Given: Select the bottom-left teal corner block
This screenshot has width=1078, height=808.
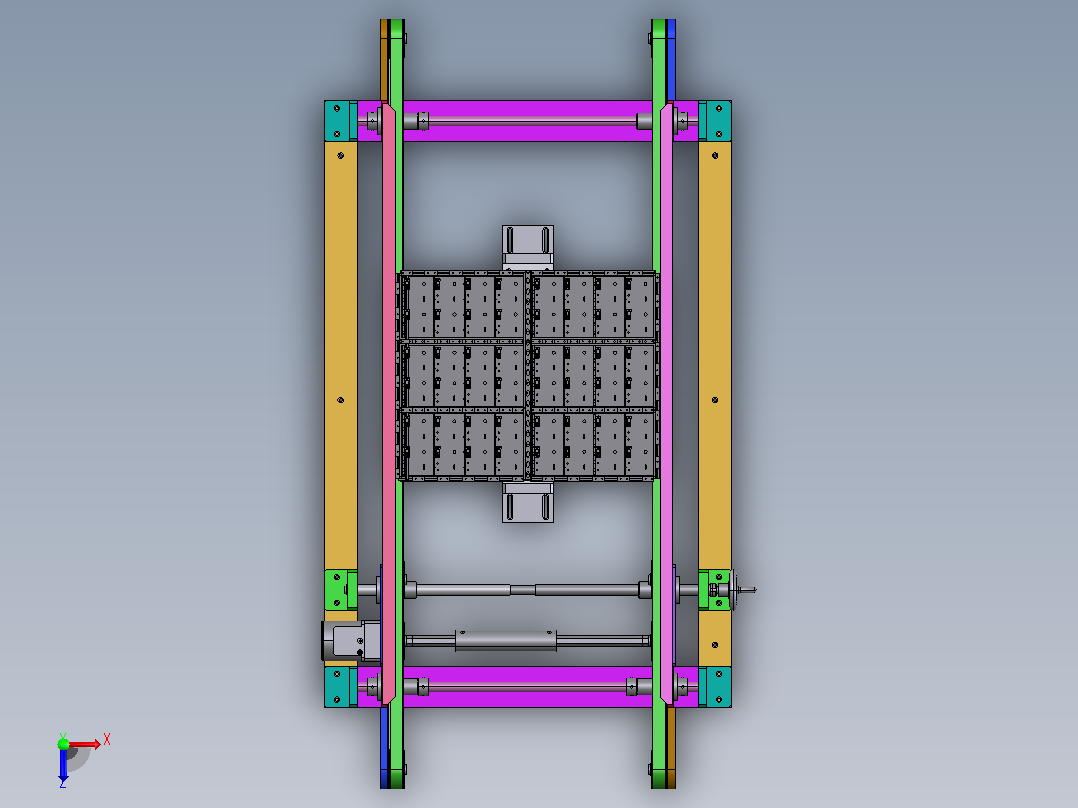Looking at the screenshot, I should click(341, 686).
